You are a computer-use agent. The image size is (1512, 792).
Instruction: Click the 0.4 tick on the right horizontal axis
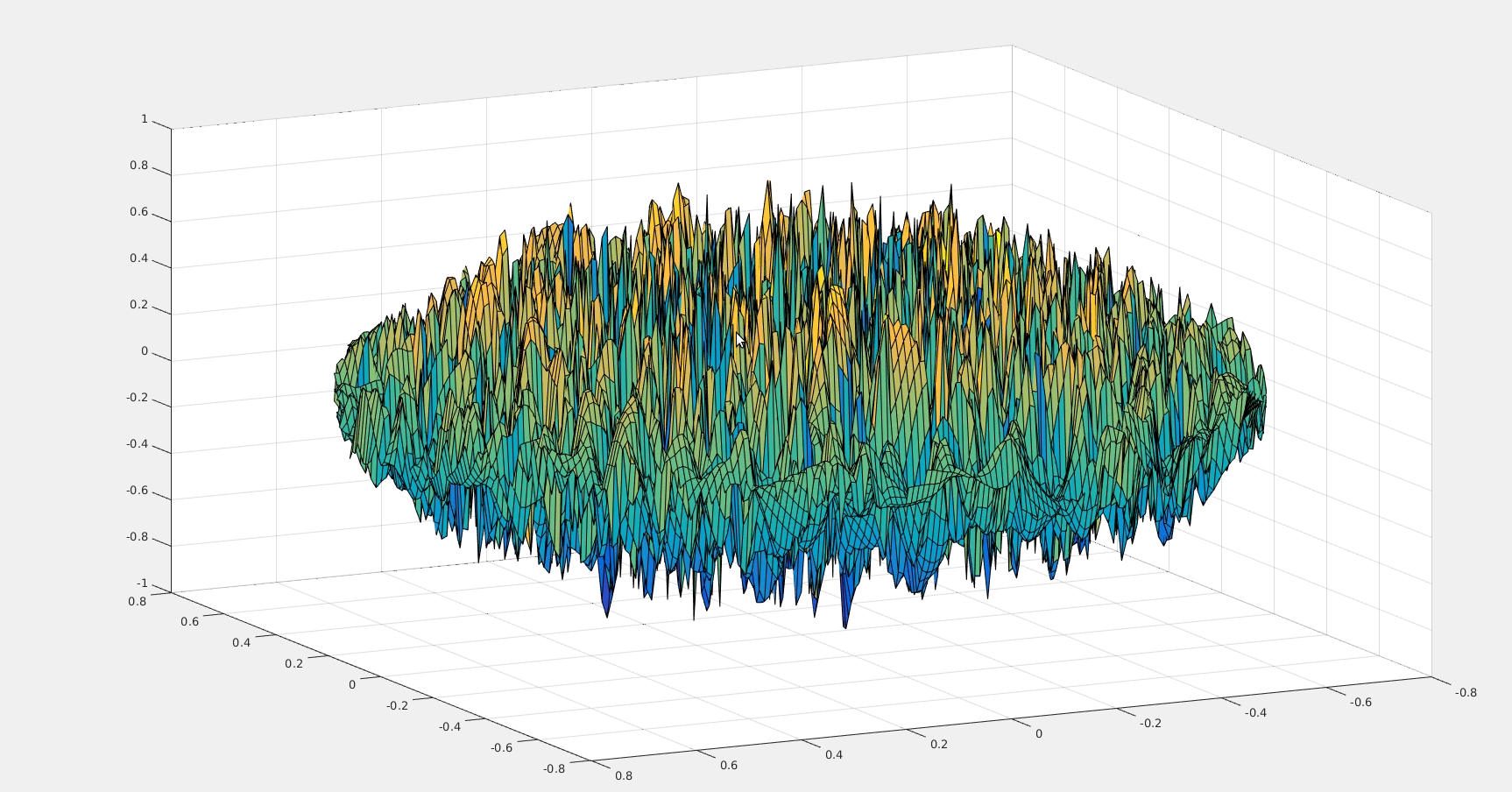pyautogui.click(x=833, y=754)
